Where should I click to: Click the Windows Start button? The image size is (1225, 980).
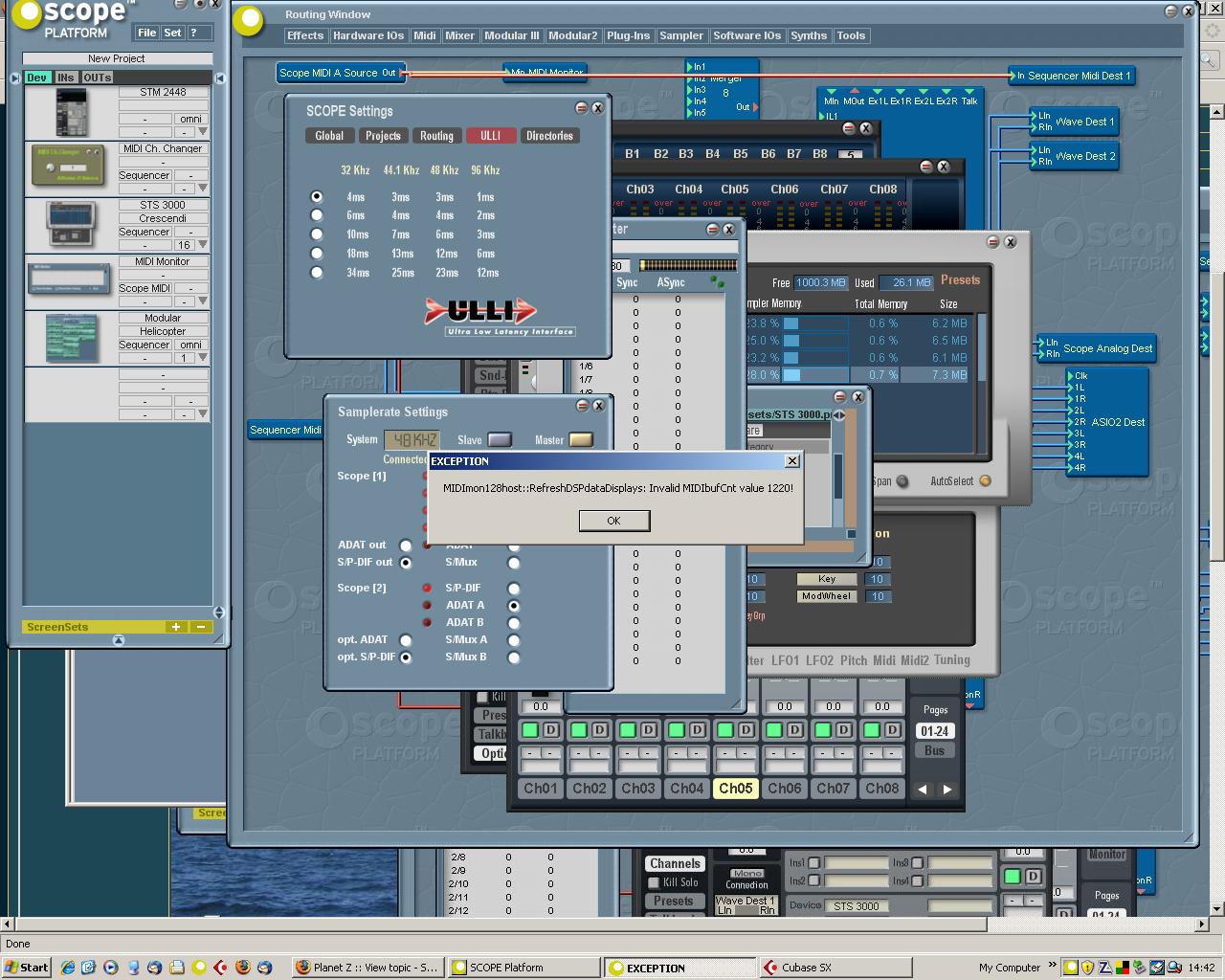click(x=26, y=968)
